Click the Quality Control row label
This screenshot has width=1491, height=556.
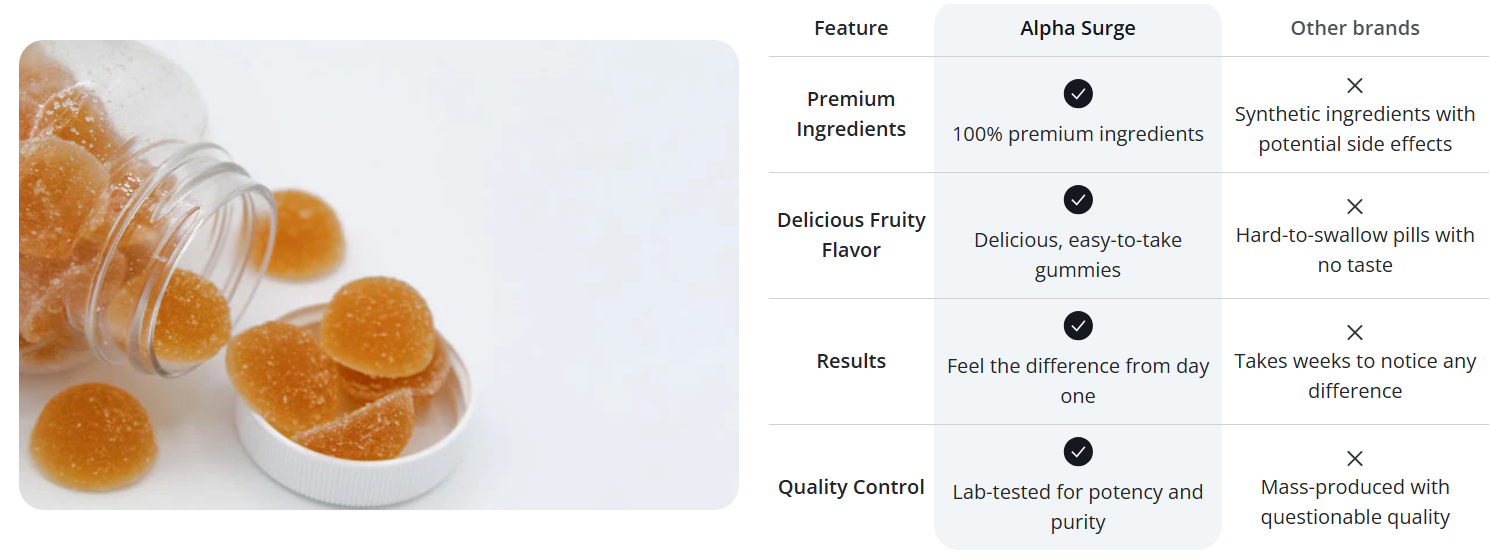tap(851, 487)
